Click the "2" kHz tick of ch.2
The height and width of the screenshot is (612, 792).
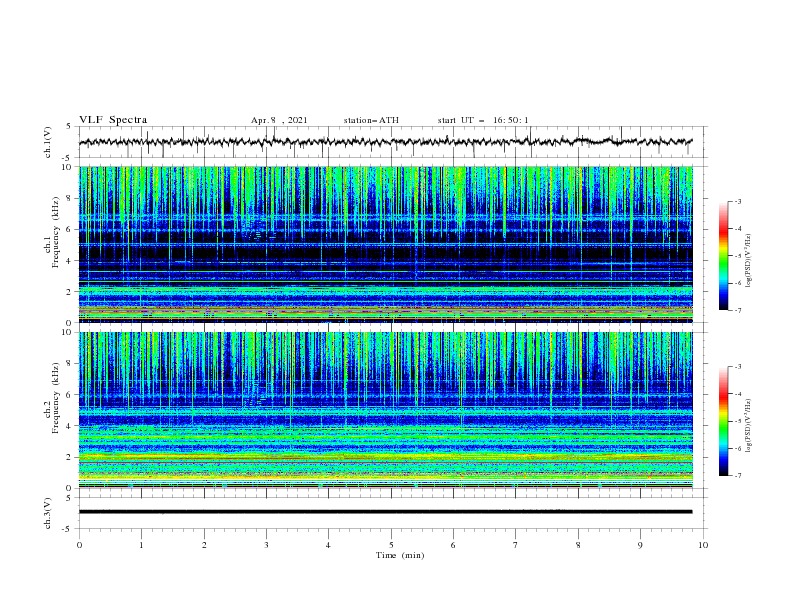pos(70,457)
